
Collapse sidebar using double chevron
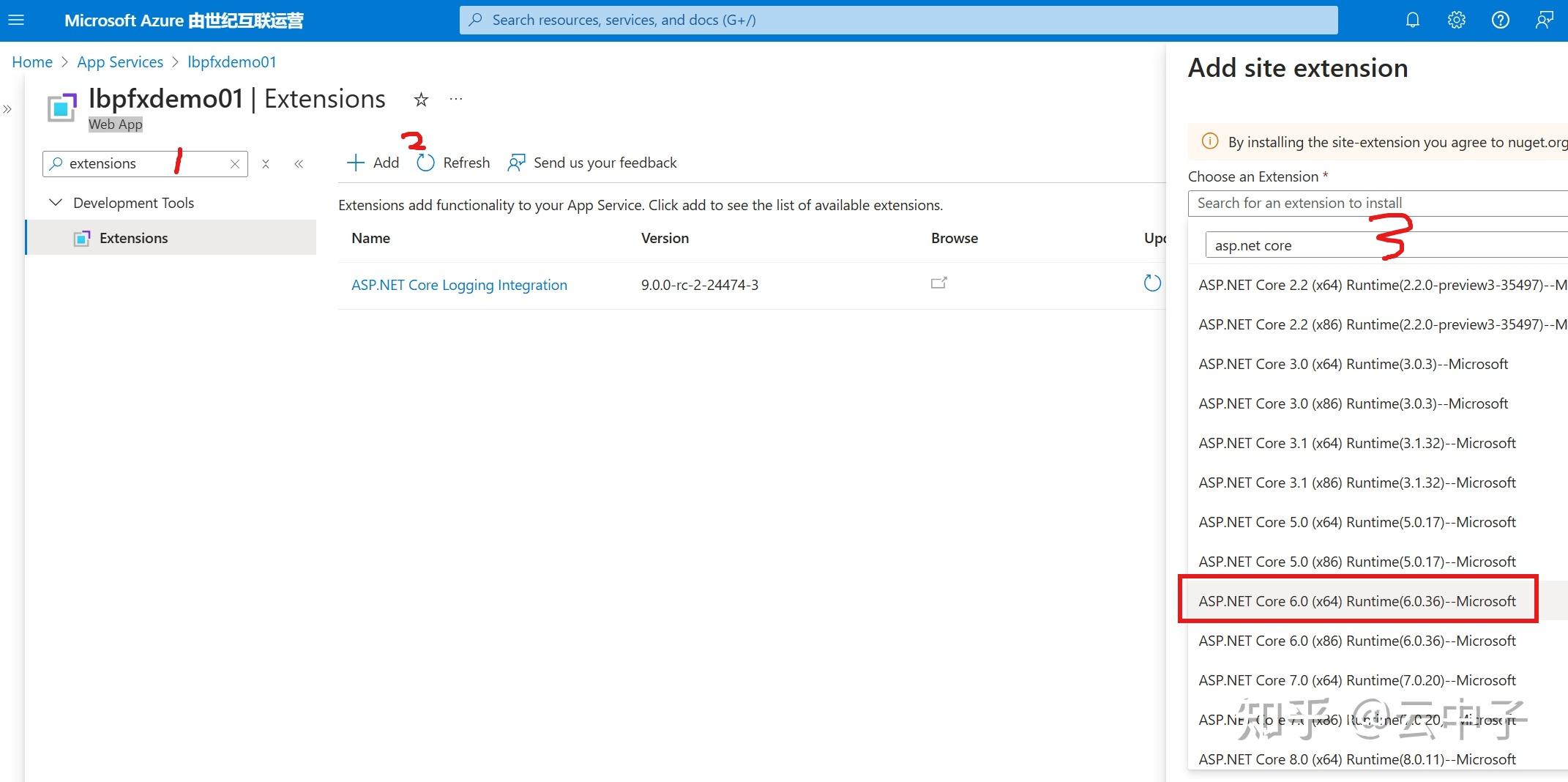299,163
